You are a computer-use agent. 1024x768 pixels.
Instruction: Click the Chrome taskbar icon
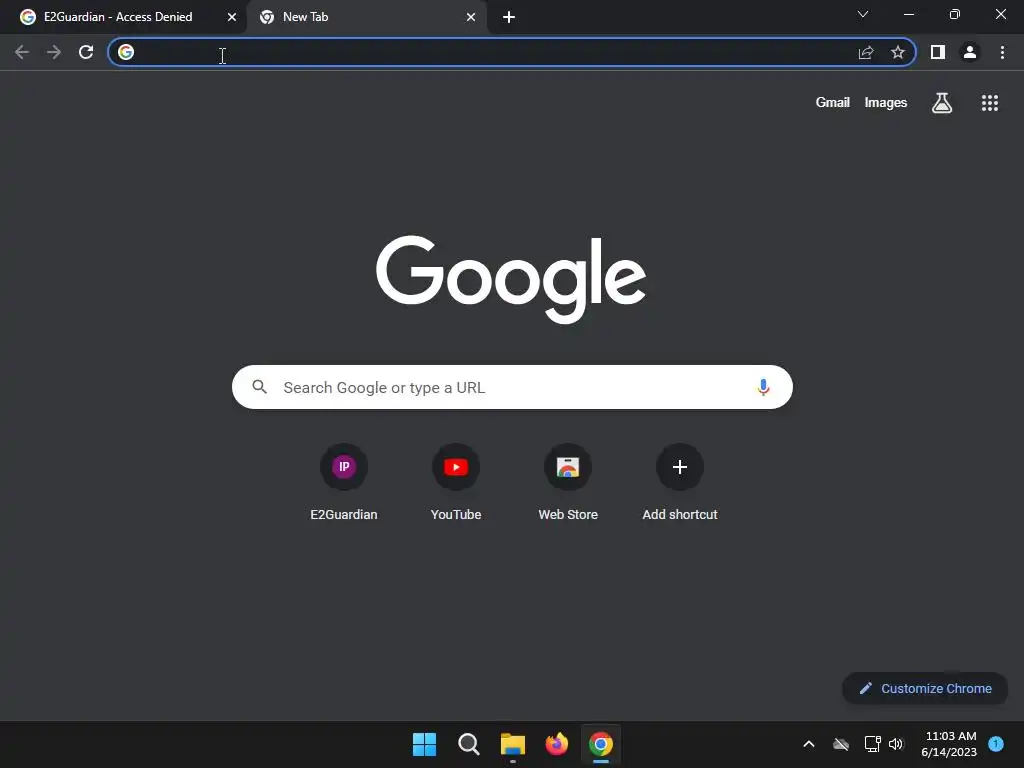[x=601, y=744]
